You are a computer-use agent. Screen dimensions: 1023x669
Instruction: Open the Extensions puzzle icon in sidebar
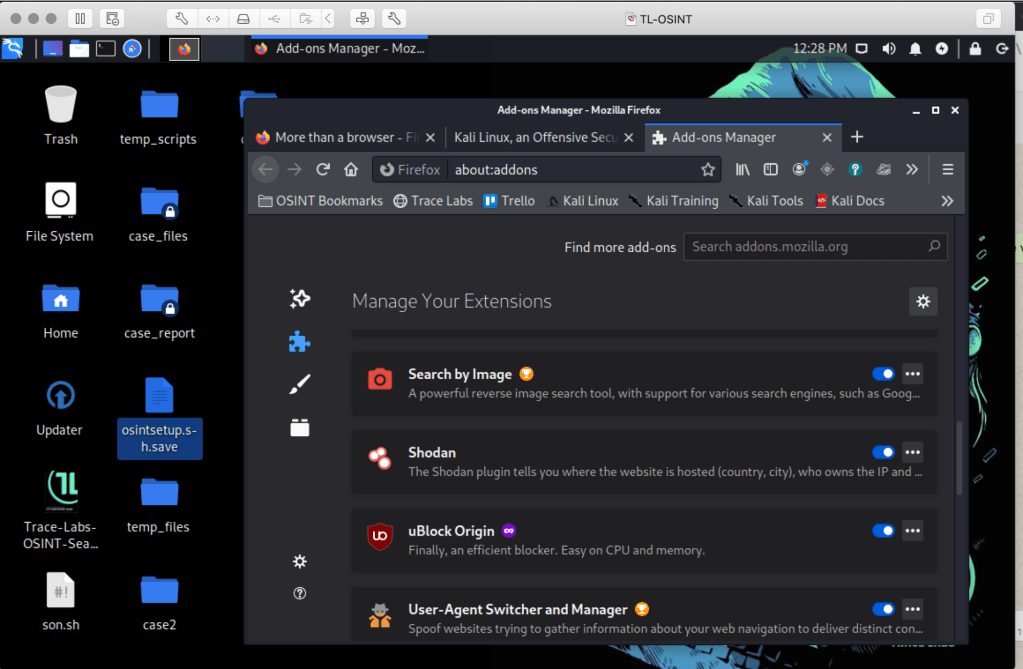[x=299, y=342]
